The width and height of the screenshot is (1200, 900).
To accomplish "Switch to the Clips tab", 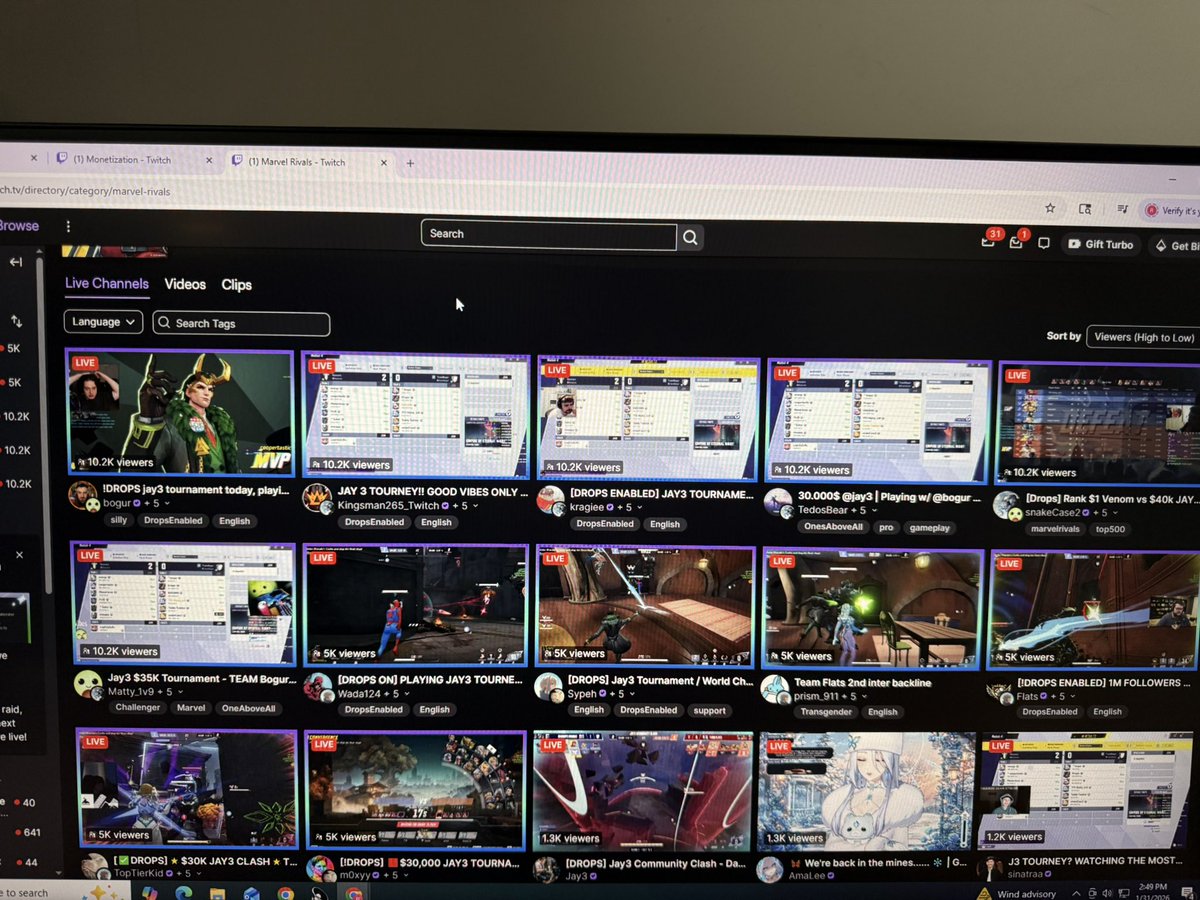I will (x=237, y=285).
